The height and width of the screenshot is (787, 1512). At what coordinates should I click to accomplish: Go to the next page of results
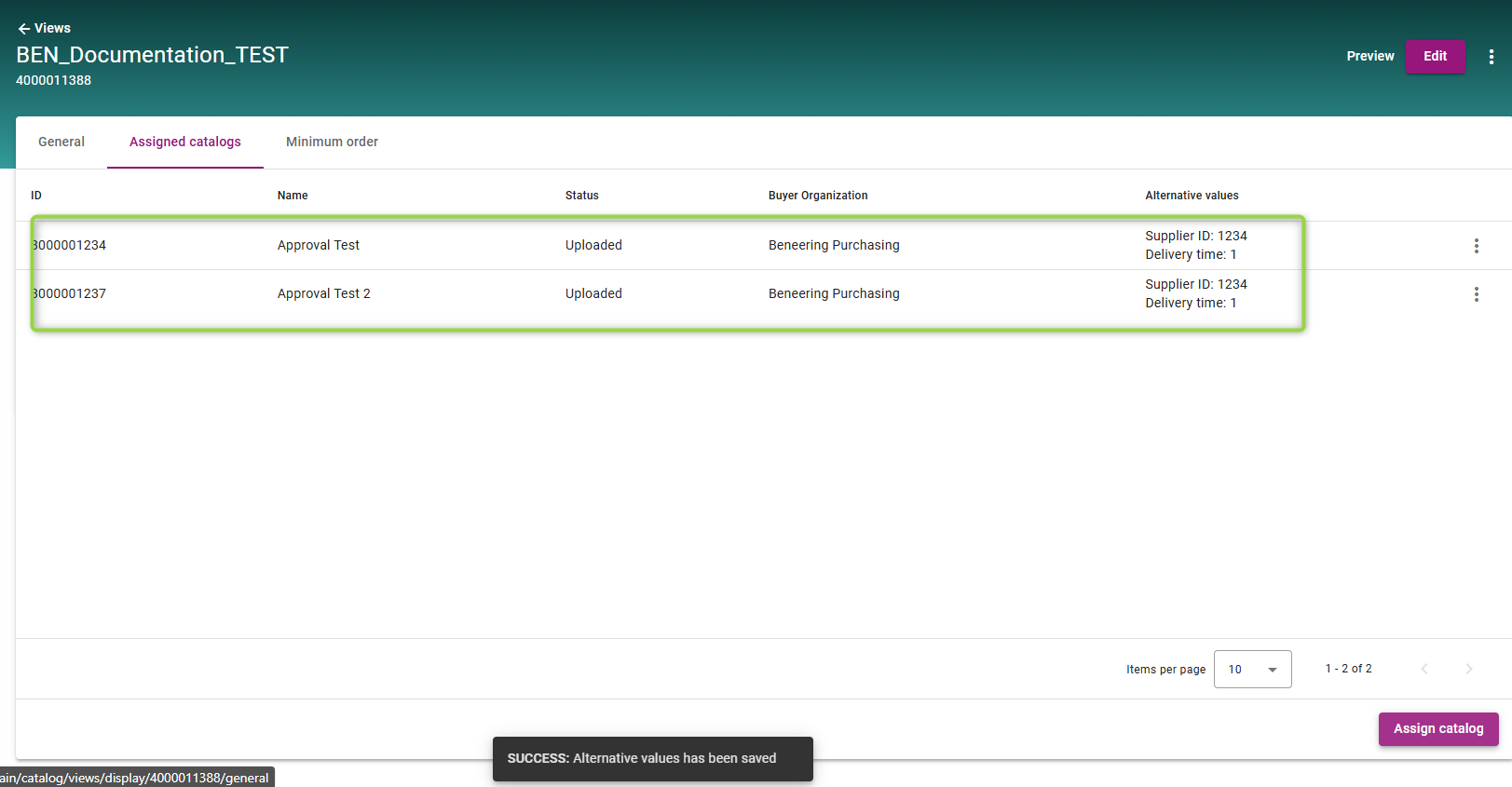point(1468,669)
